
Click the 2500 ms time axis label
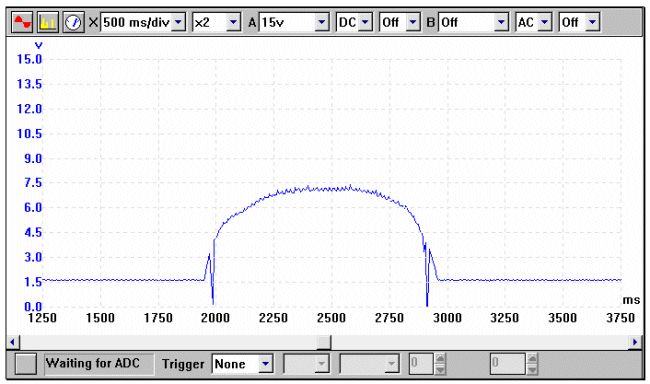click(x=331, y=318)
